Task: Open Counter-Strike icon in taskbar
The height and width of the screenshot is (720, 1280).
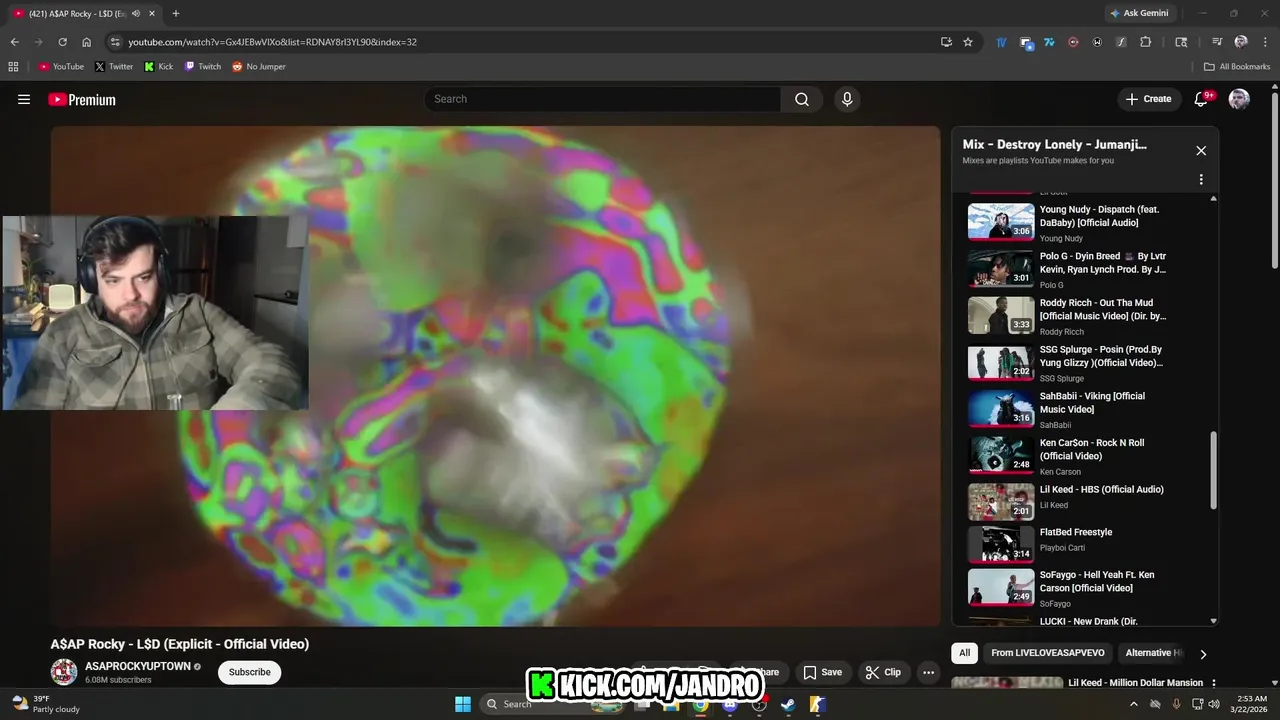Action: 817,704
